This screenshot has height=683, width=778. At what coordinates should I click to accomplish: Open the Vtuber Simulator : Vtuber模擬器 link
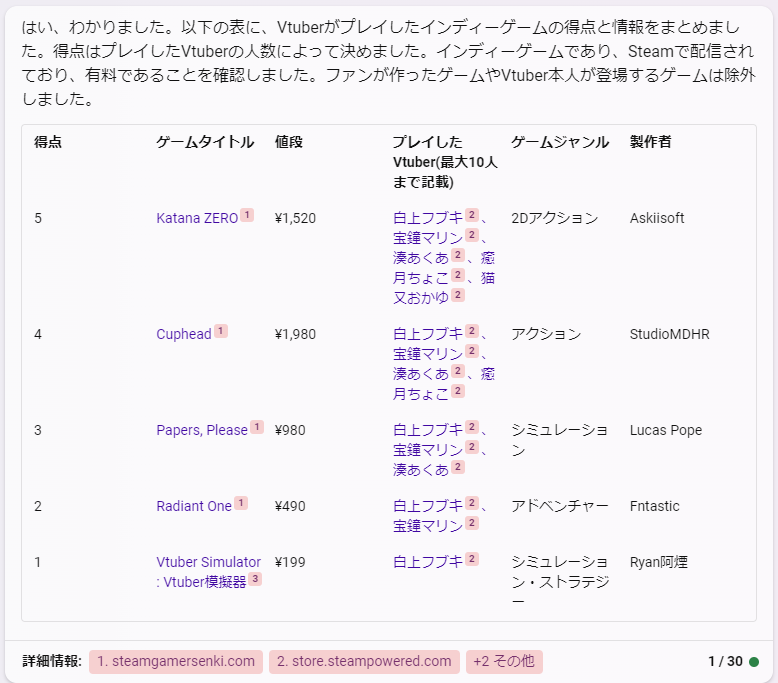click(x=208, y=572)
